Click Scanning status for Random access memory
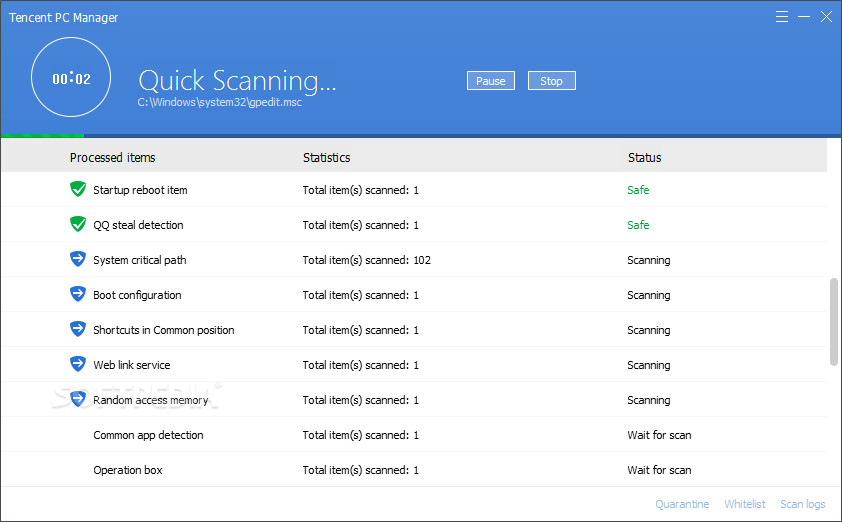Viewport: 842px width, 522px height. point(649,400)
